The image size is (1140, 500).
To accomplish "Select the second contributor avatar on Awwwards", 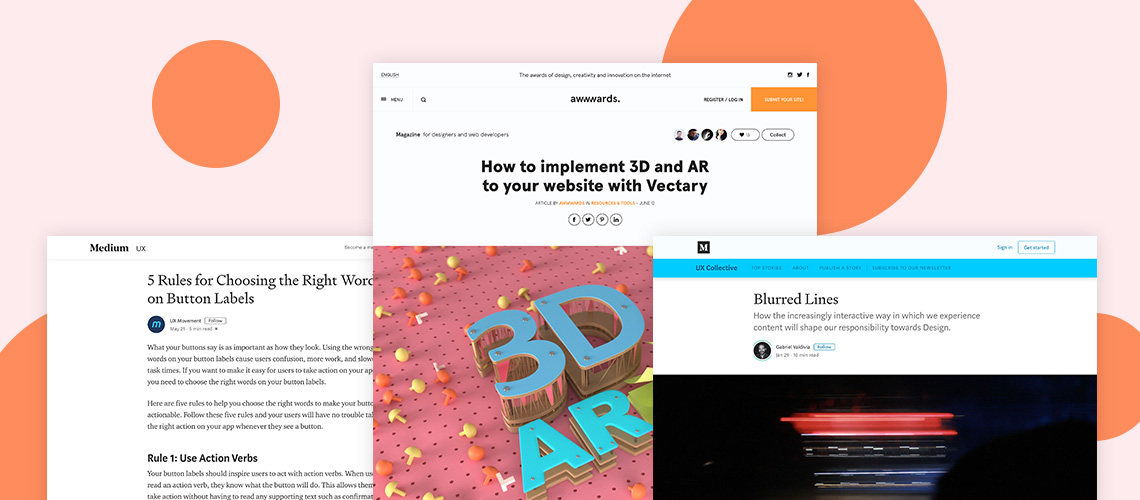I will pos(693,134).
